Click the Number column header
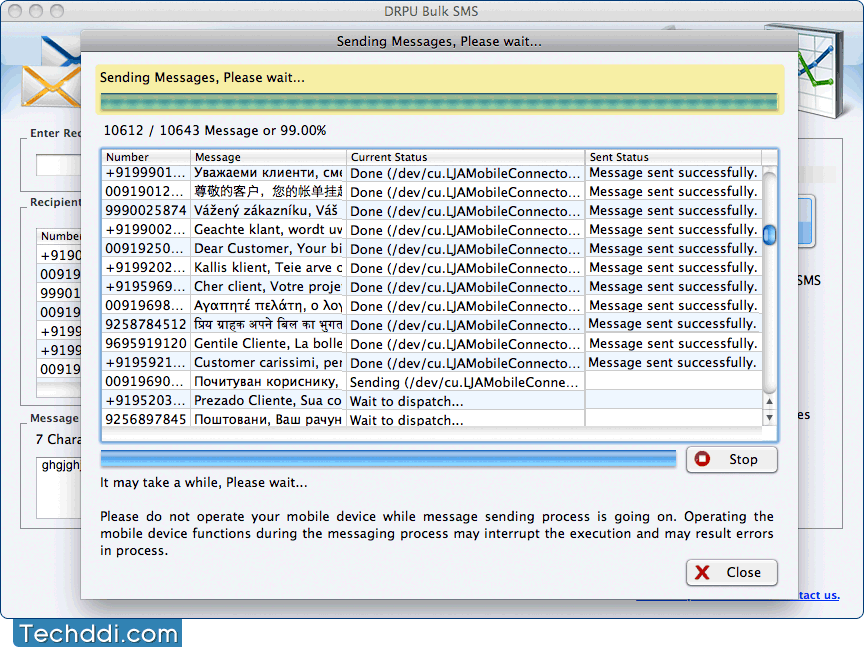864x647 pixels. coord(146,157)
